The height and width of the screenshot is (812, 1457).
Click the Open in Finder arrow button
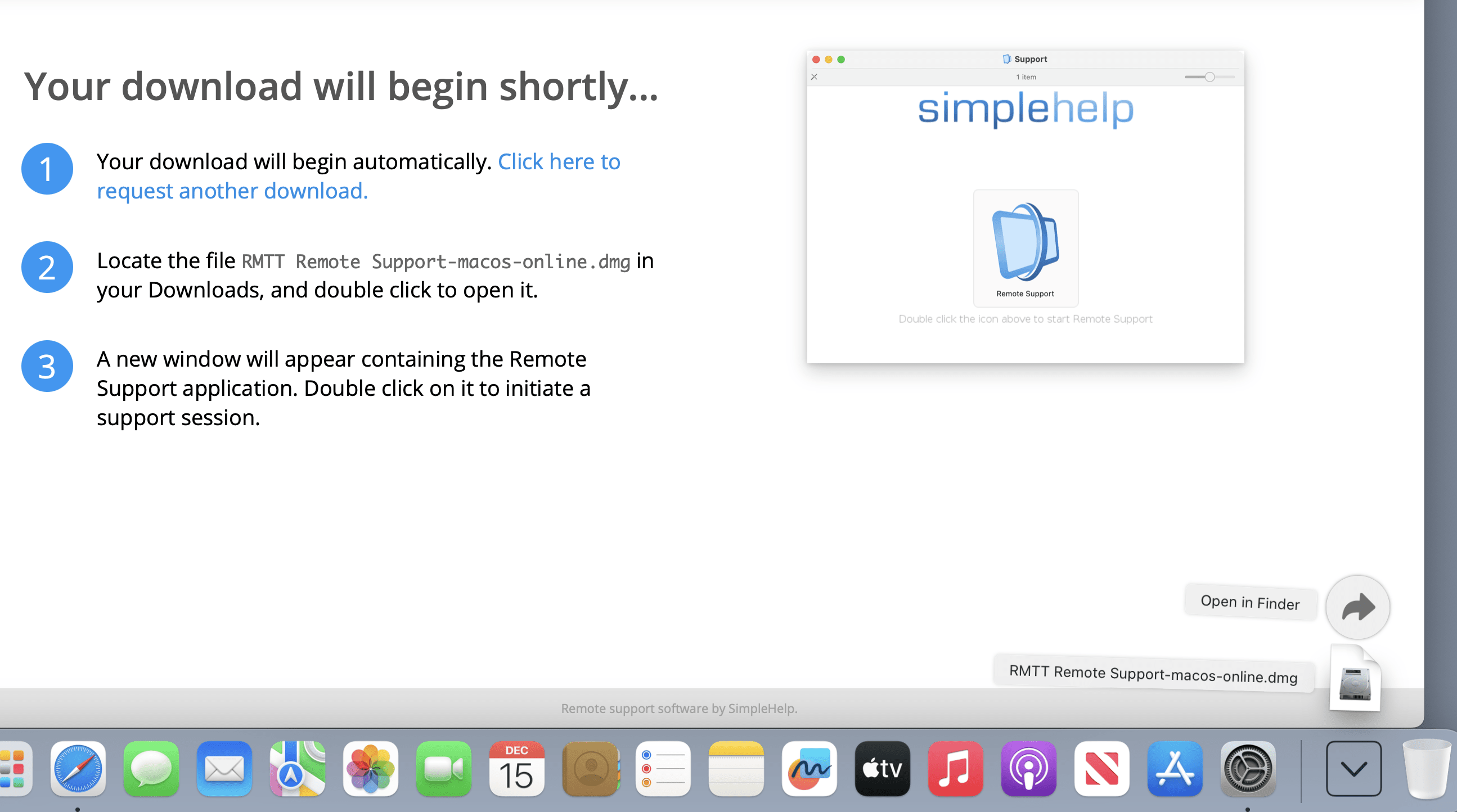(1357, 607)
